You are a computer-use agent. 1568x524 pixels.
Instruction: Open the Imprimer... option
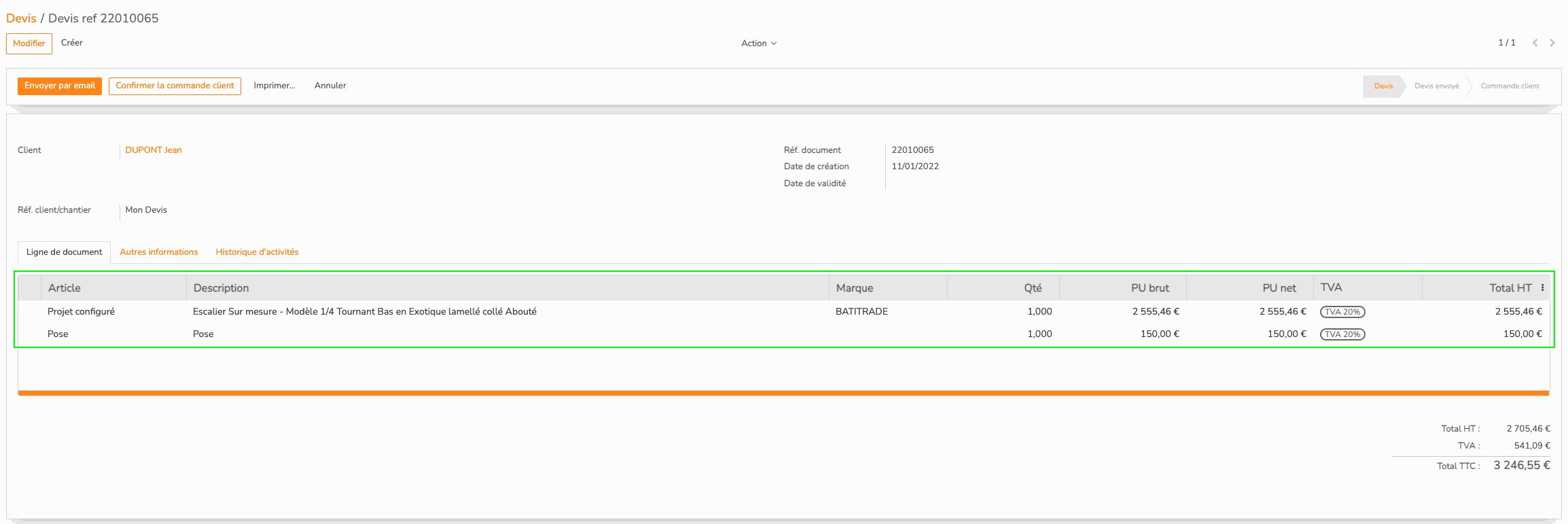coord(274,86)
